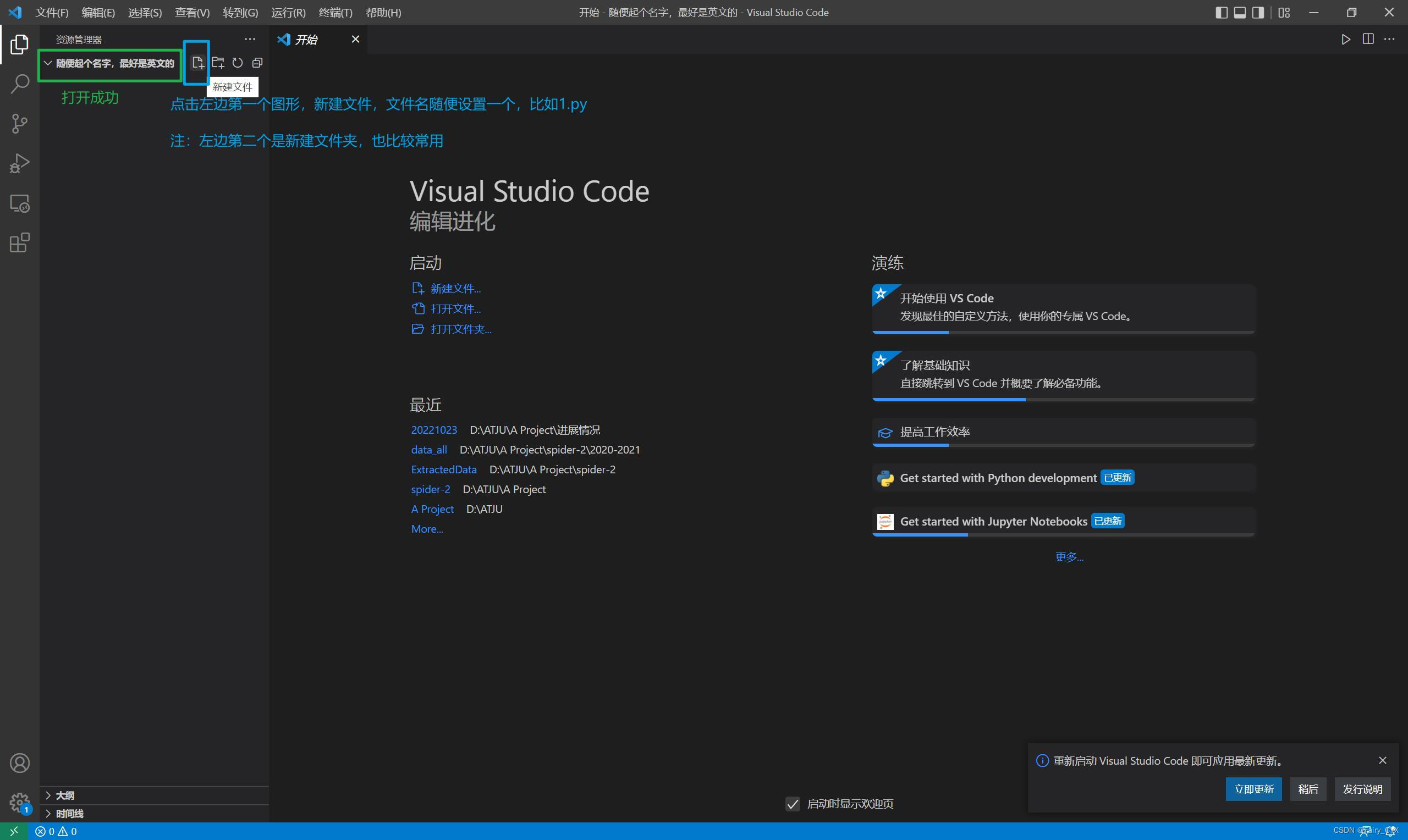This screenshot has width=1408, height=840.
Task: Click the New File icon in explorer
Action: [x=197, y=63]
